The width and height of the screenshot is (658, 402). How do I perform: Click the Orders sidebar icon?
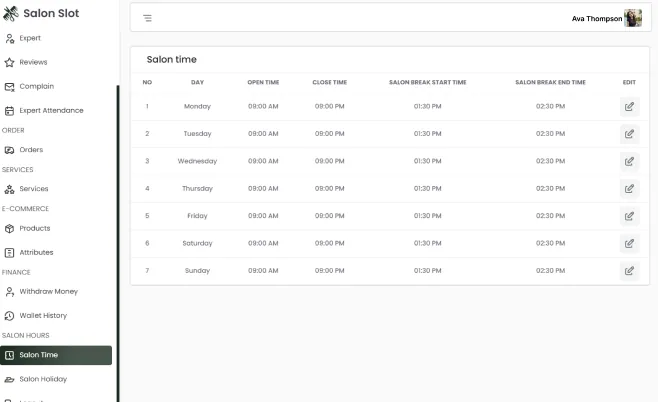point(9,150)
